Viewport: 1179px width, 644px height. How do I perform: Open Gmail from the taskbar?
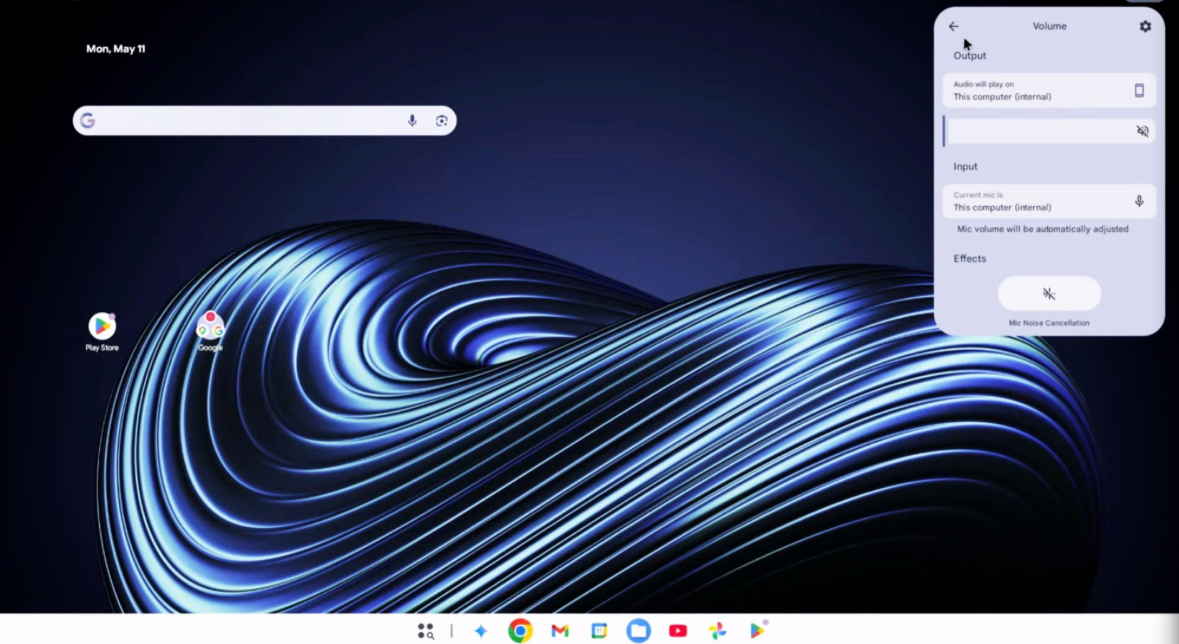coord(559,630)
